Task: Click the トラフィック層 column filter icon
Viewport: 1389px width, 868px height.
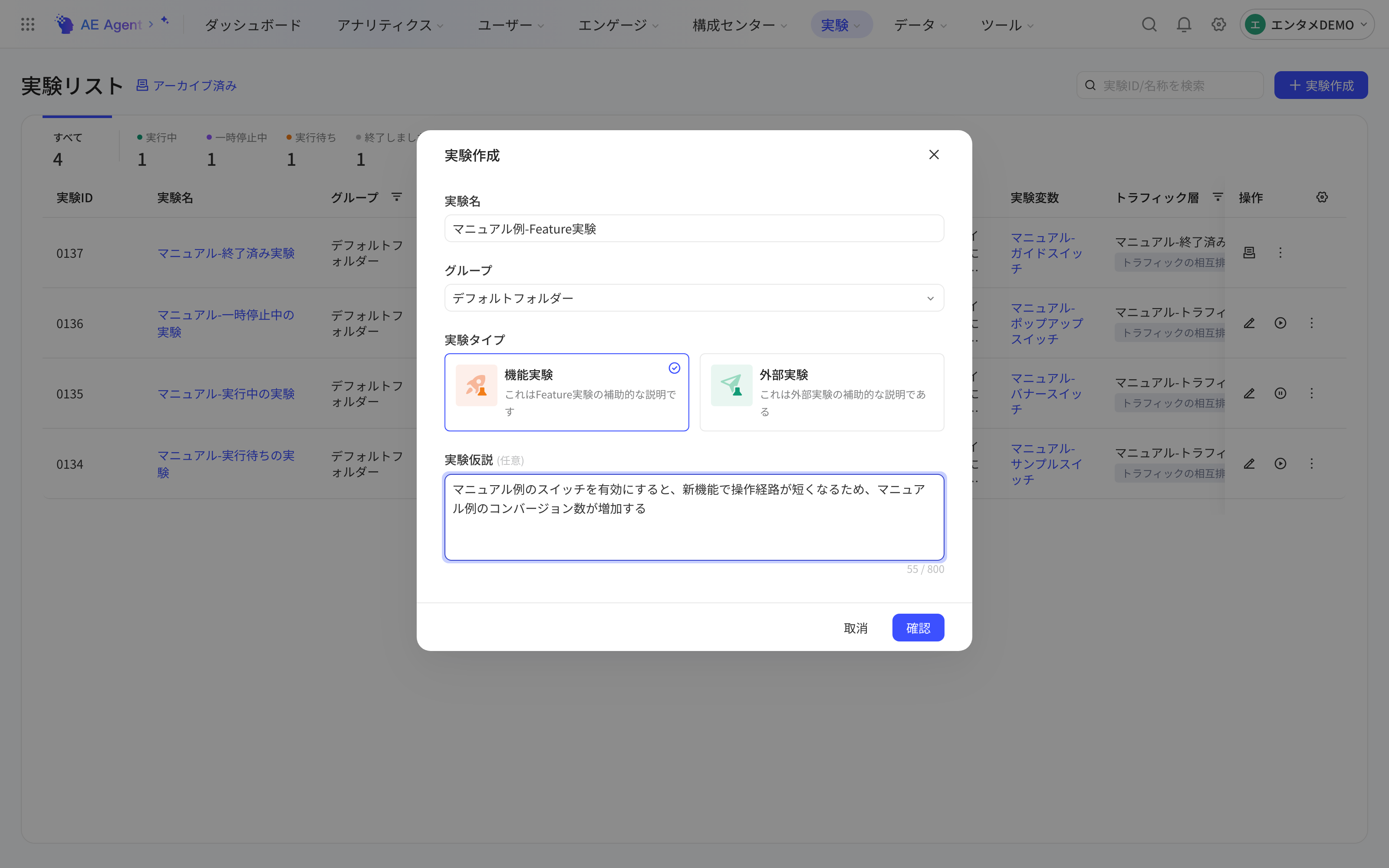Action: 1218,197
